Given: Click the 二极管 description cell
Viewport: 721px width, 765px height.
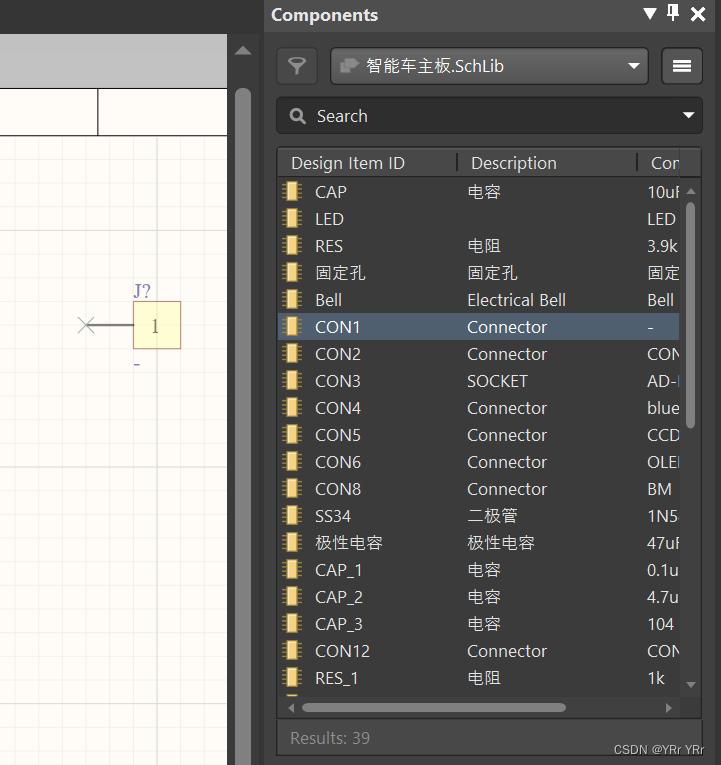Looking at the screenshot, I should (492, 516).
